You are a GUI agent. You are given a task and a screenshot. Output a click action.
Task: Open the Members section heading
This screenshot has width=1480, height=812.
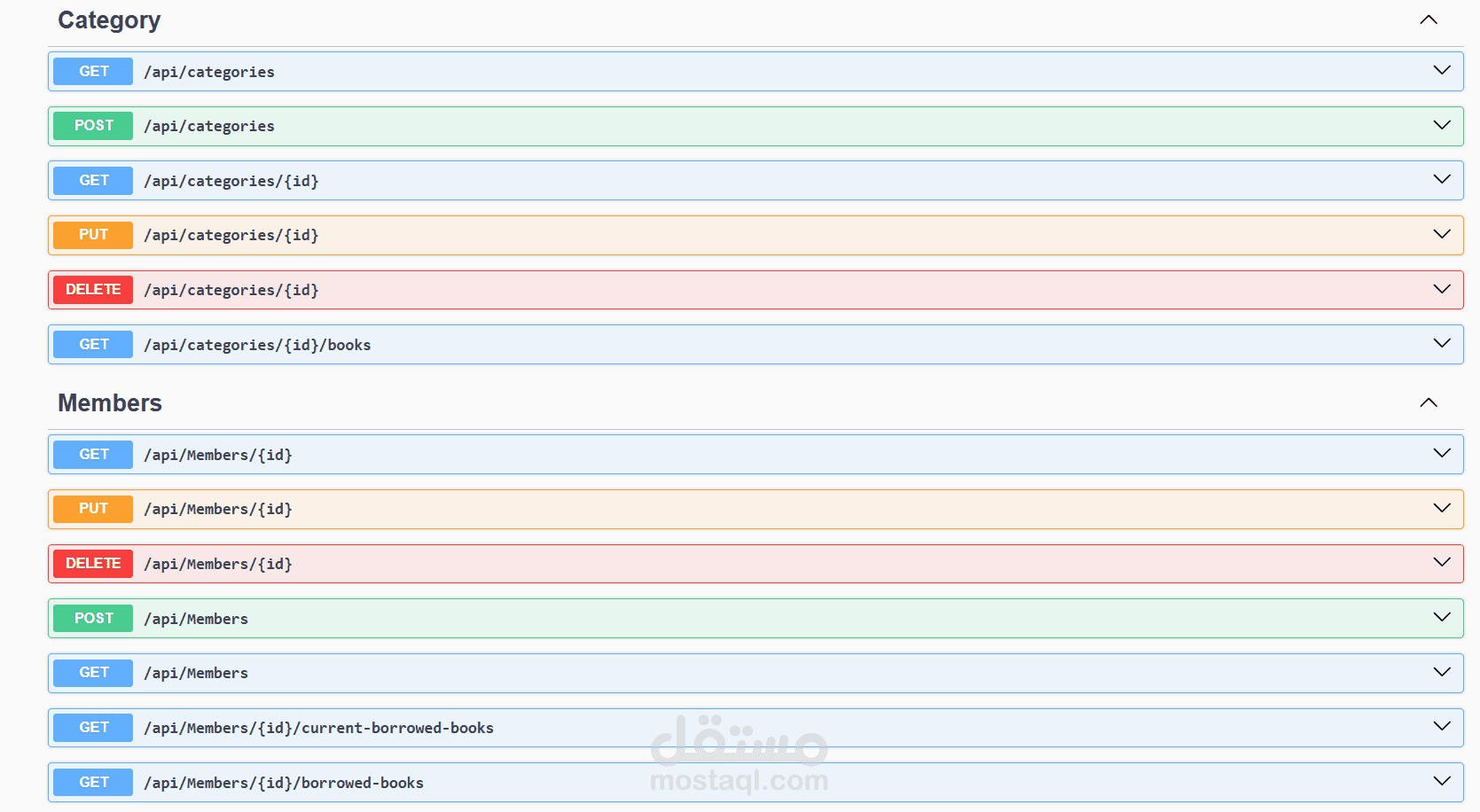pos(110,403)
